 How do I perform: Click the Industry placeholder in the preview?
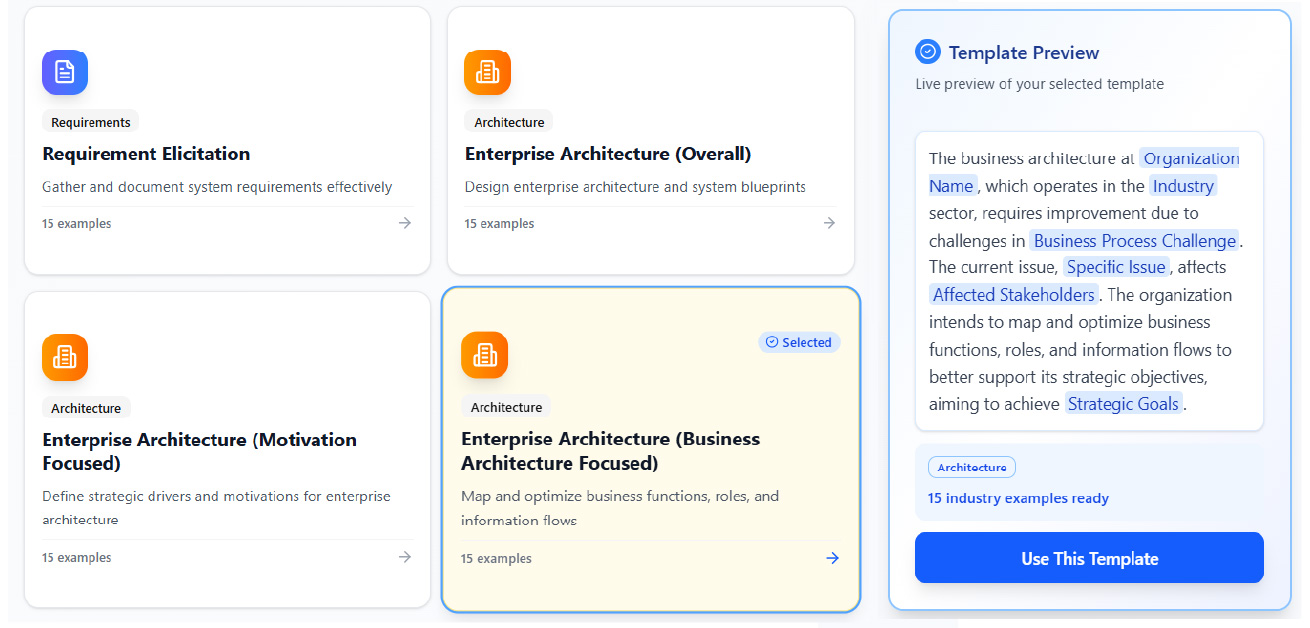click(x=1183, y=186)
